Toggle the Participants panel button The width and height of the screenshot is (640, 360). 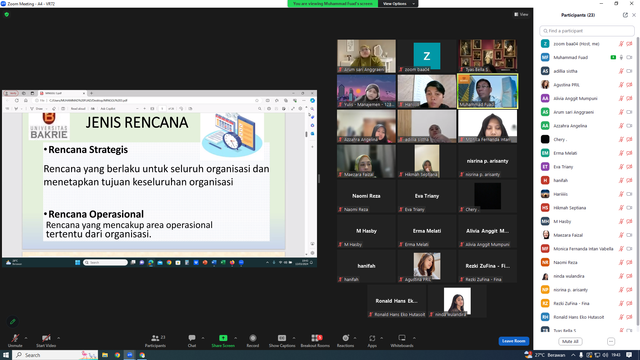point(156,340)
